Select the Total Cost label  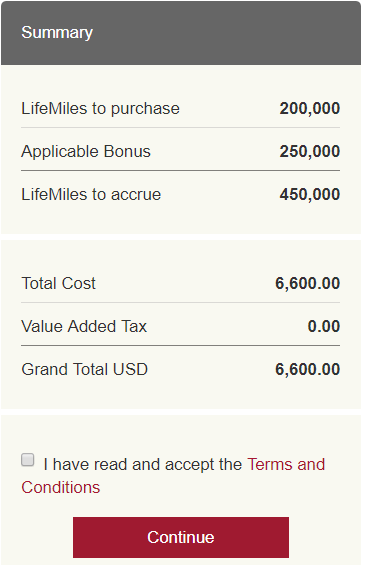pos(58,283)
